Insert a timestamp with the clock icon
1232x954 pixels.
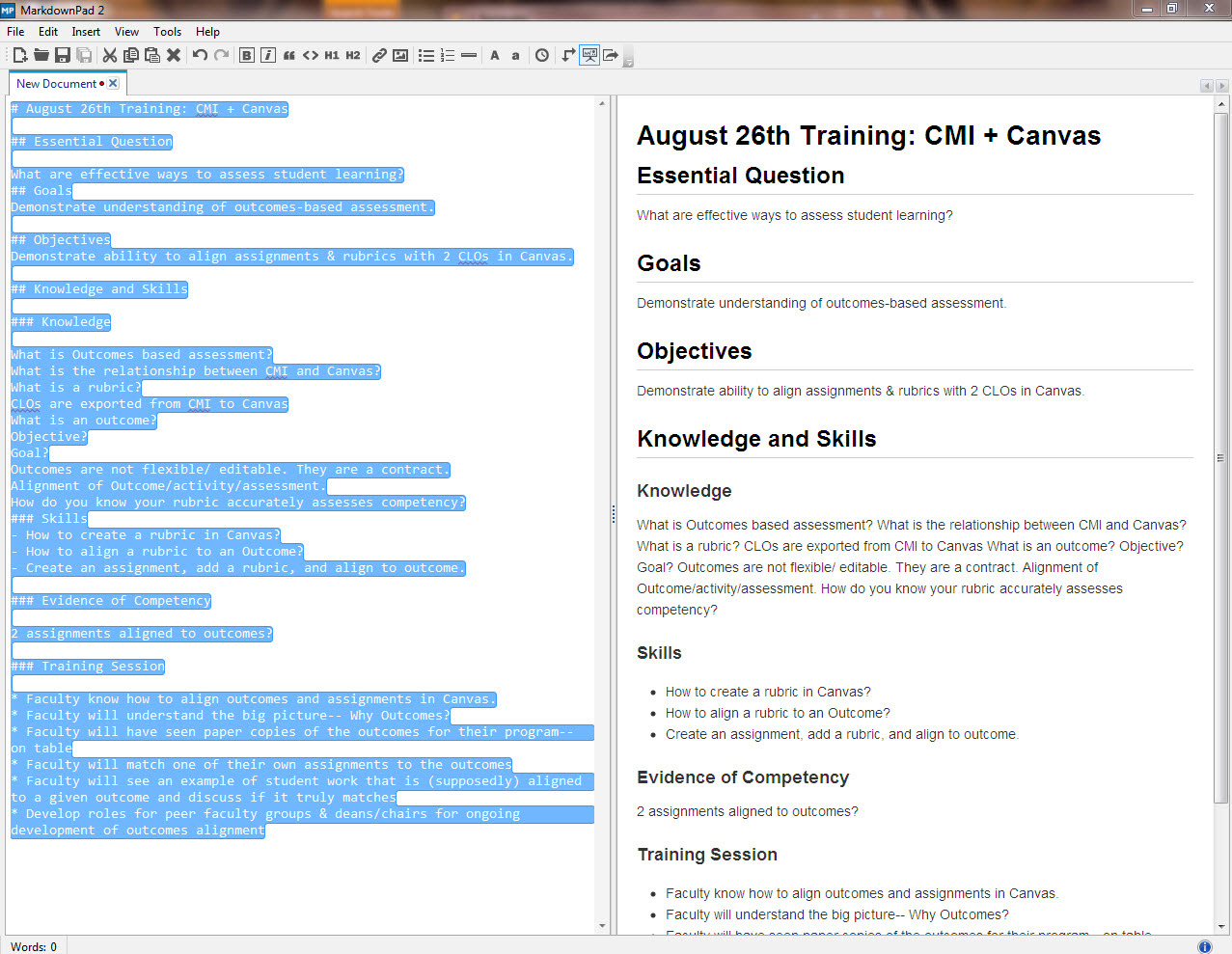pyautogui.click(x=542, y=55)
